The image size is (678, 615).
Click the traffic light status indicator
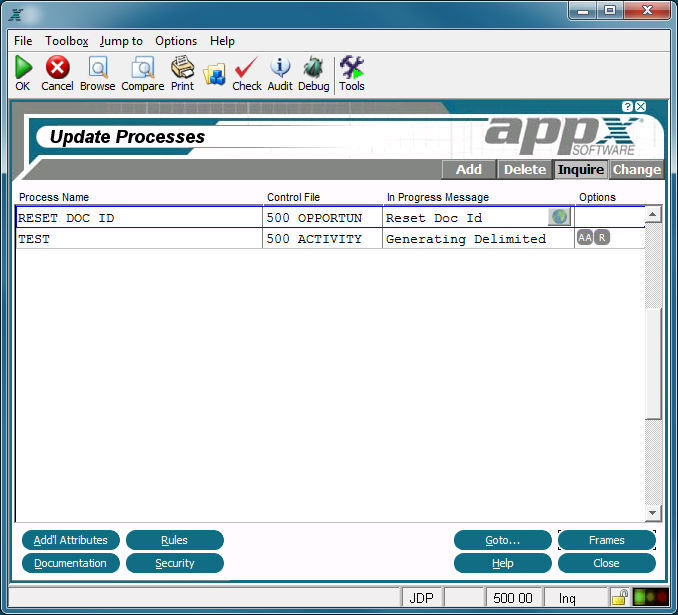[x=651, y=597]
